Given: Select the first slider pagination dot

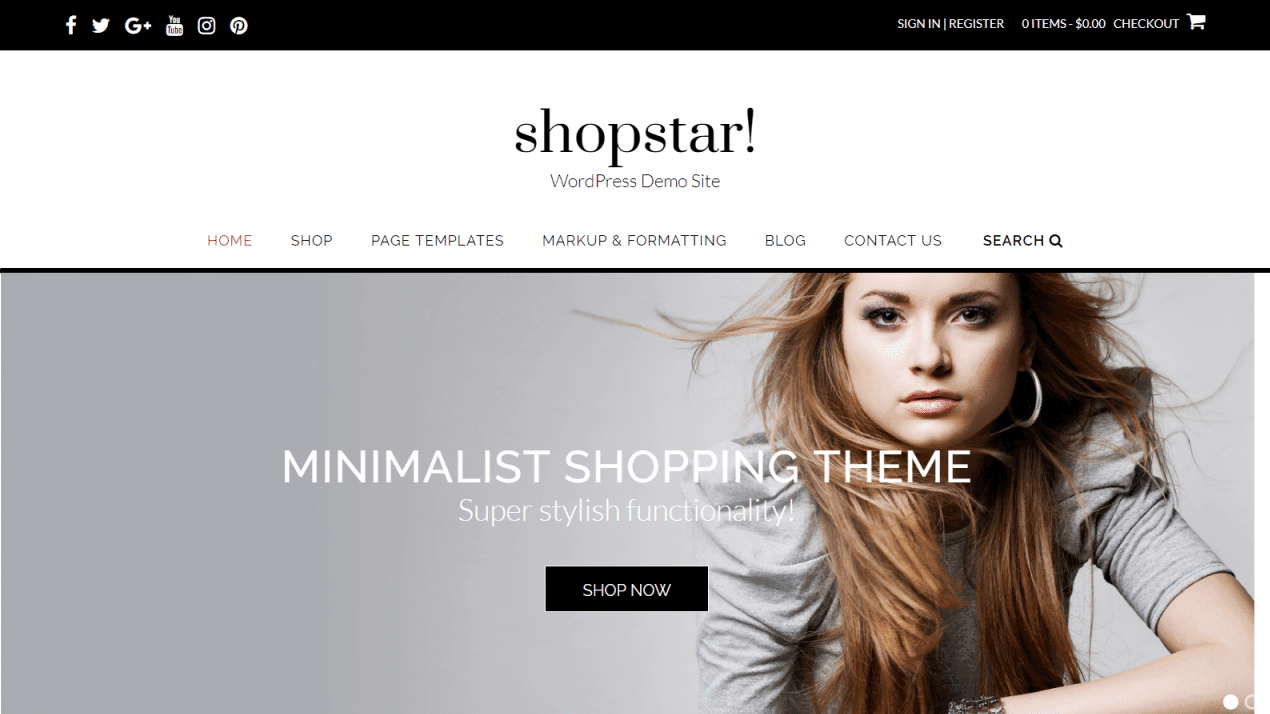Looking at the screenshot, I should click(1231, 702).
